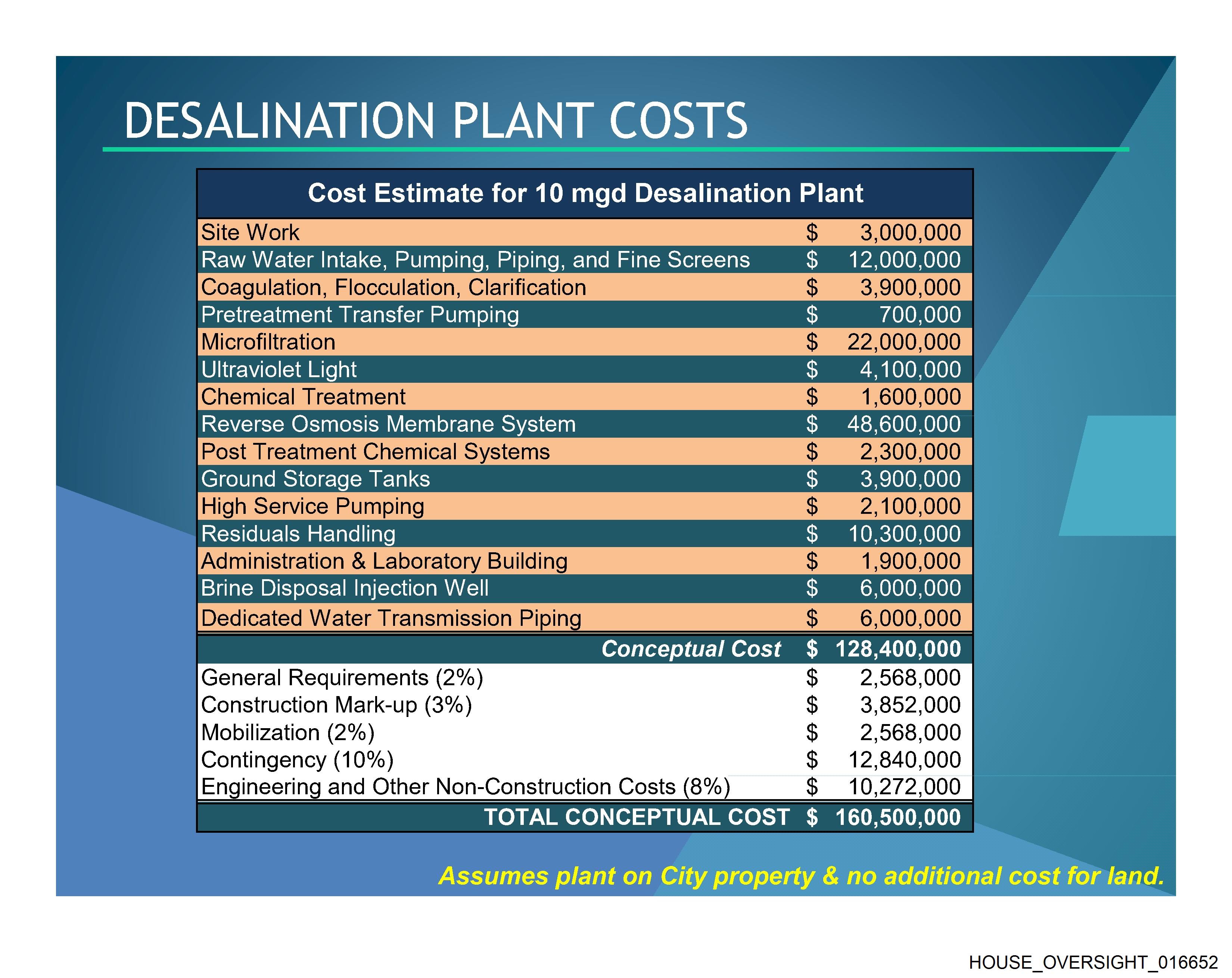Select the Cost Estimate table header
This screenshot has height=978, width=1232.
pos(585,193)
